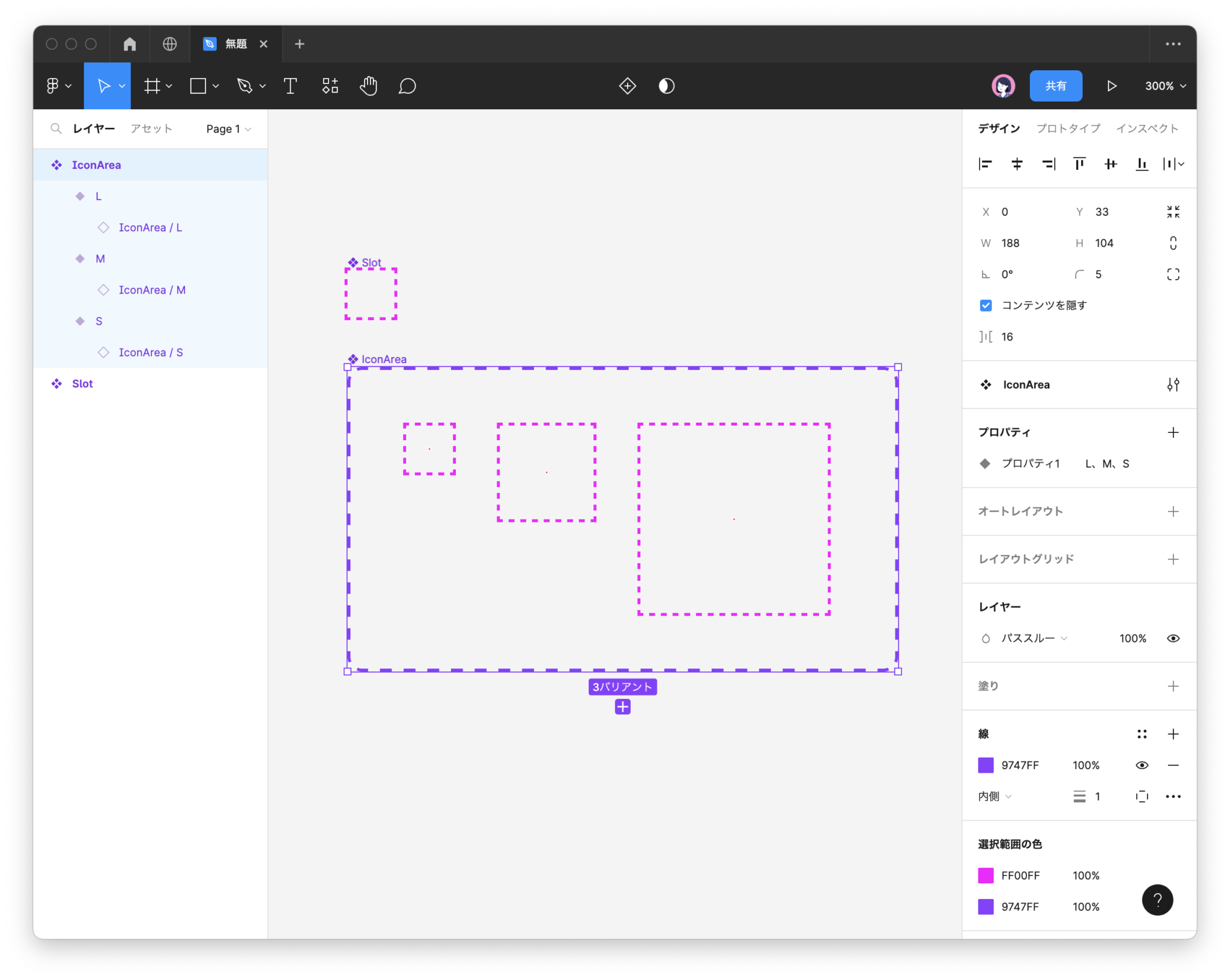Uncheck the コンテンツを隠す checkbox

pyautogui.click(x=986, y=306)
